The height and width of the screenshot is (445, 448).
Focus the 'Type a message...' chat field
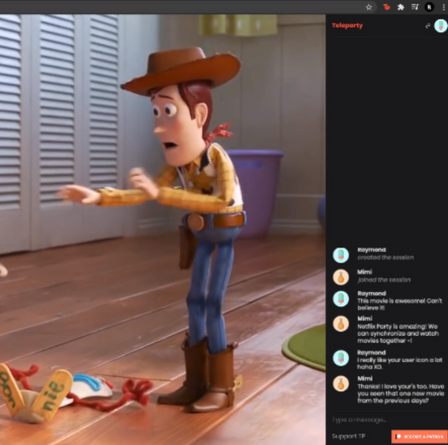387,420
